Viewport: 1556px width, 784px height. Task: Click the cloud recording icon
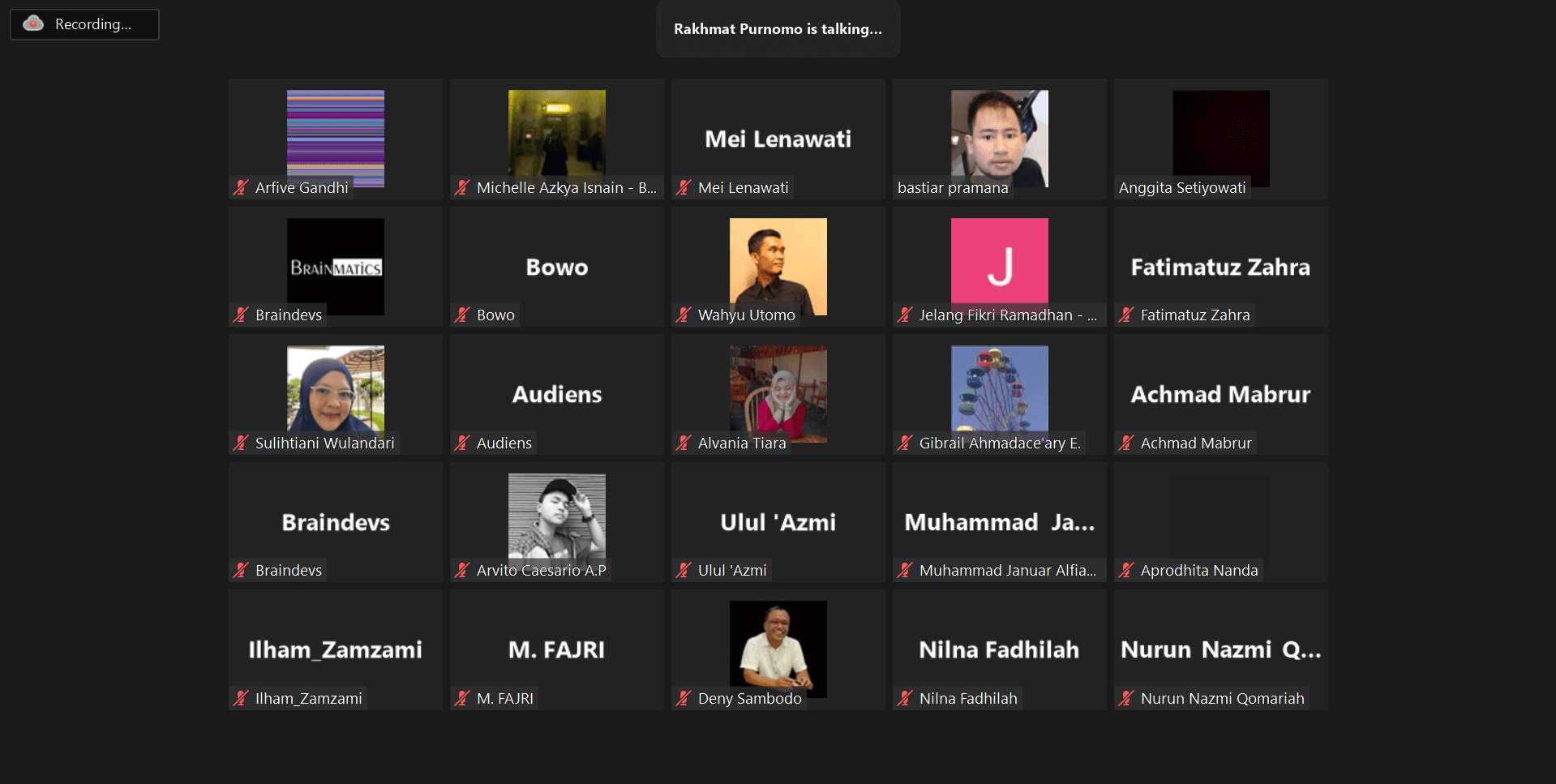tap(33, 24)
